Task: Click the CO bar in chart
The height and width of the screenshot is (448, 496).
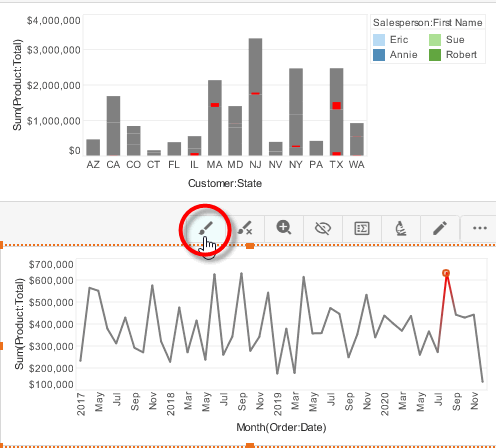Action: pos(134,141)
